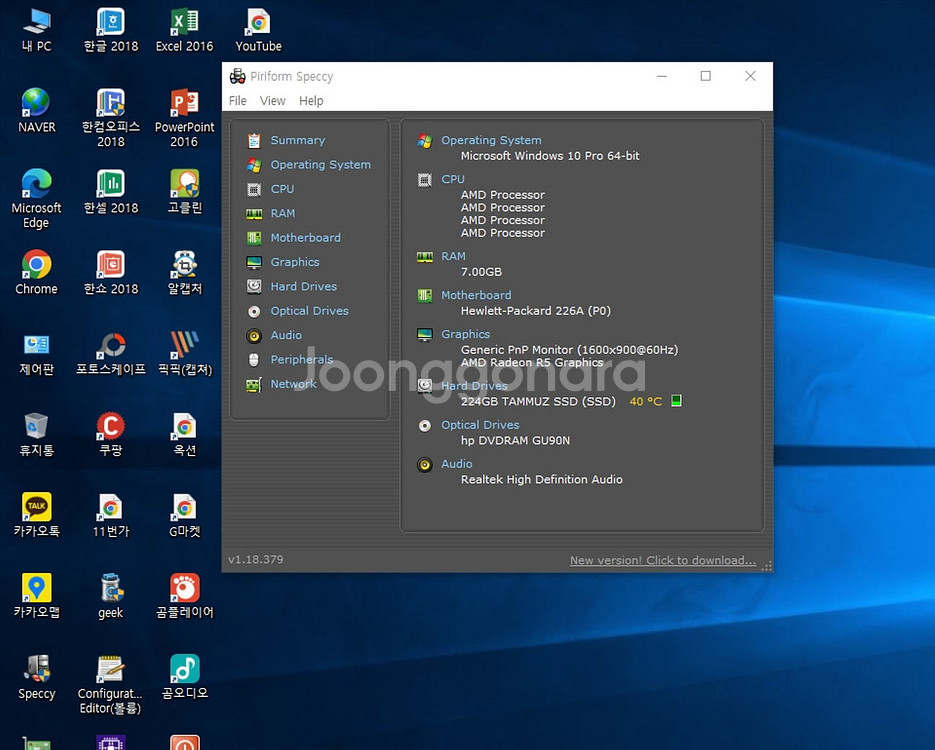935x750 pixels.
Task: Open the YouTube desktop shortcut
Action: click(258, 30)
